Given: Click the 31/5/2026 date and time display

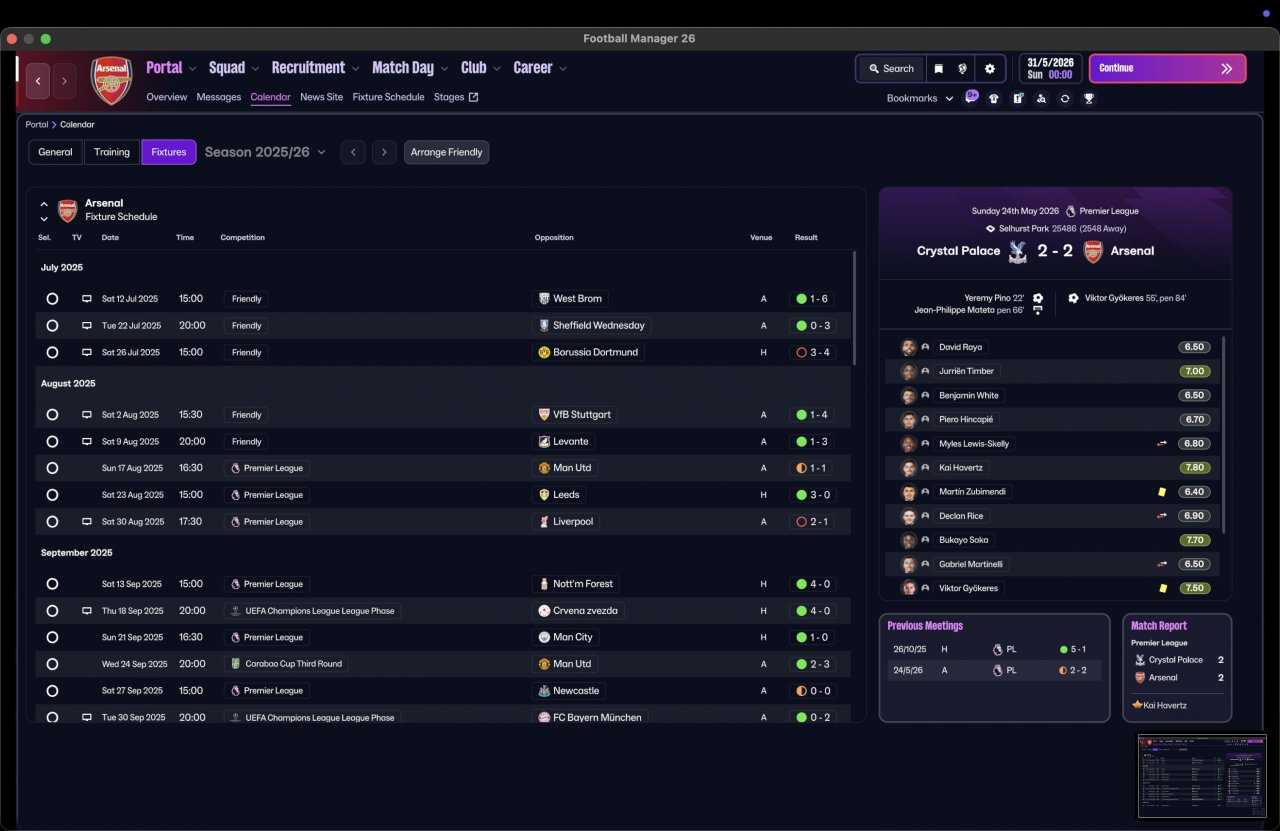Looking at the screenshot, I should (1050, 68).
